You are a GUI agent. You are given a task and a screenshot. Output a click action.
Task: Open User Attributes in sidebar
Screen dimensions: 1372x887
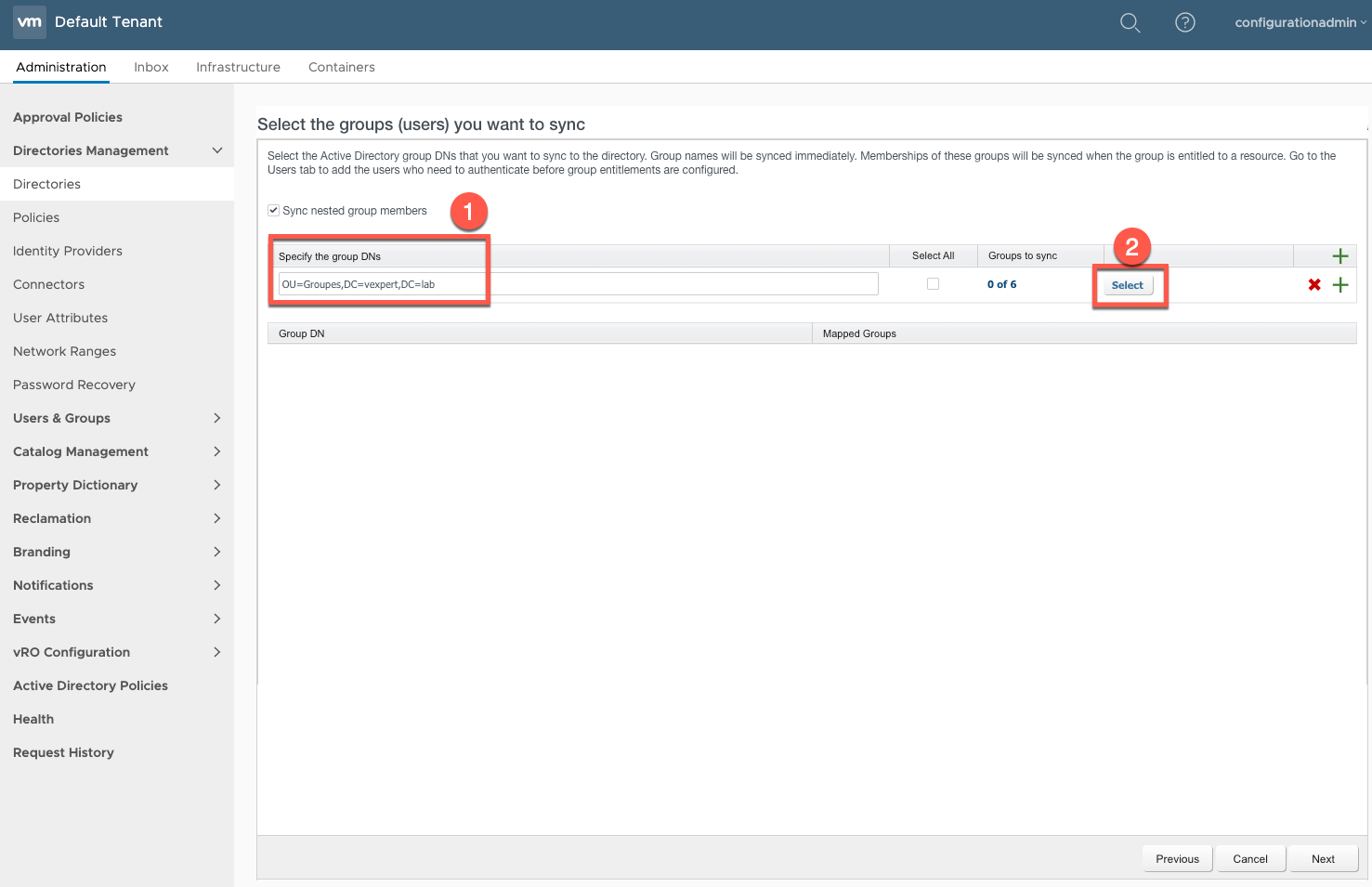(60, 318)
